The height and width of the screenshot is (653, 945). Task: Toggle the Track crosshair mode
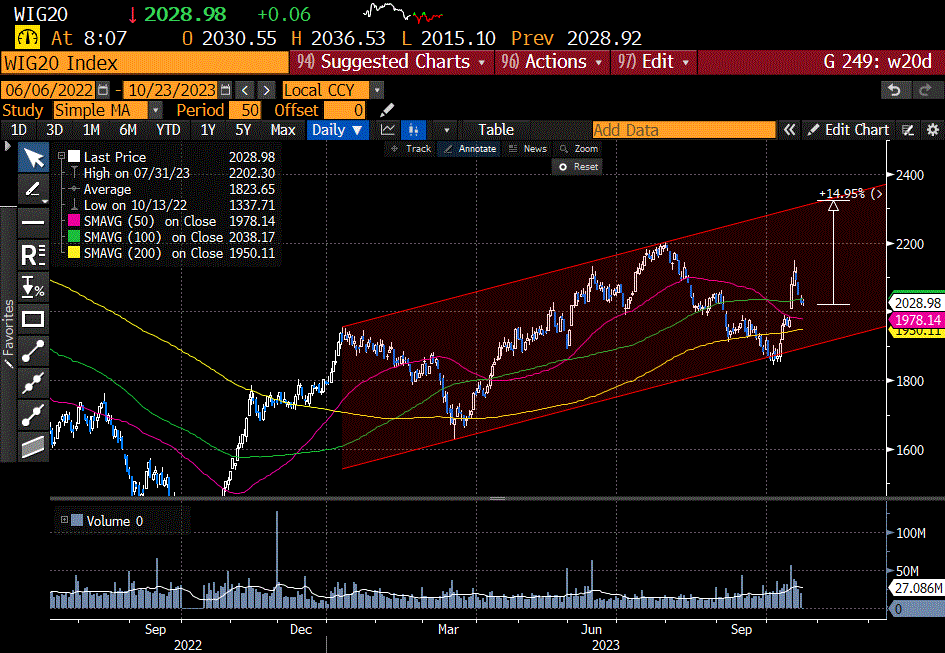pyautogui.click(x=411, y=148)
